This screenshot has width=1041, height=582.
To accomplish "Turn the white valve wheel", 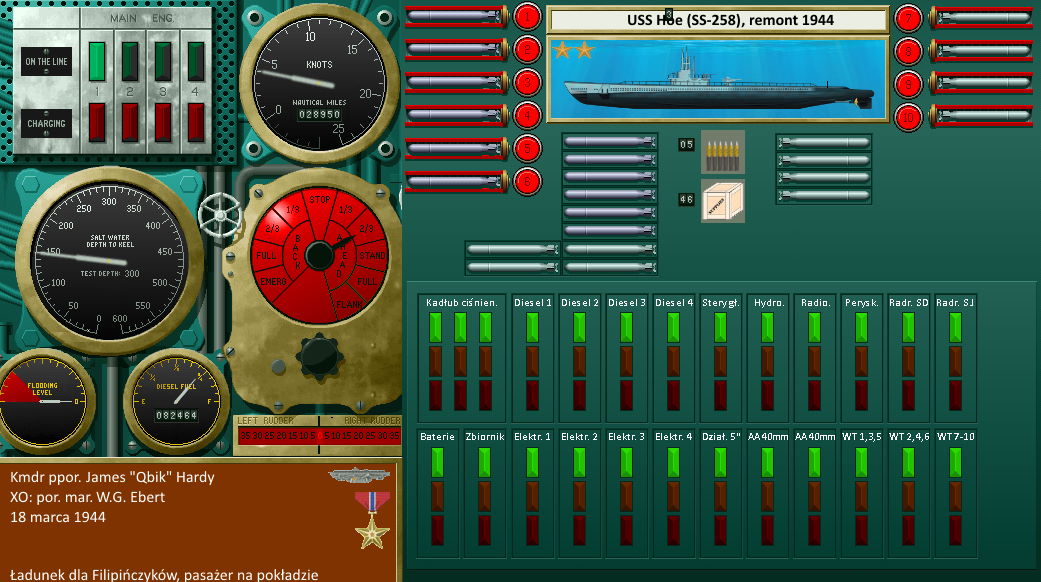I will (x=214, y=213).
